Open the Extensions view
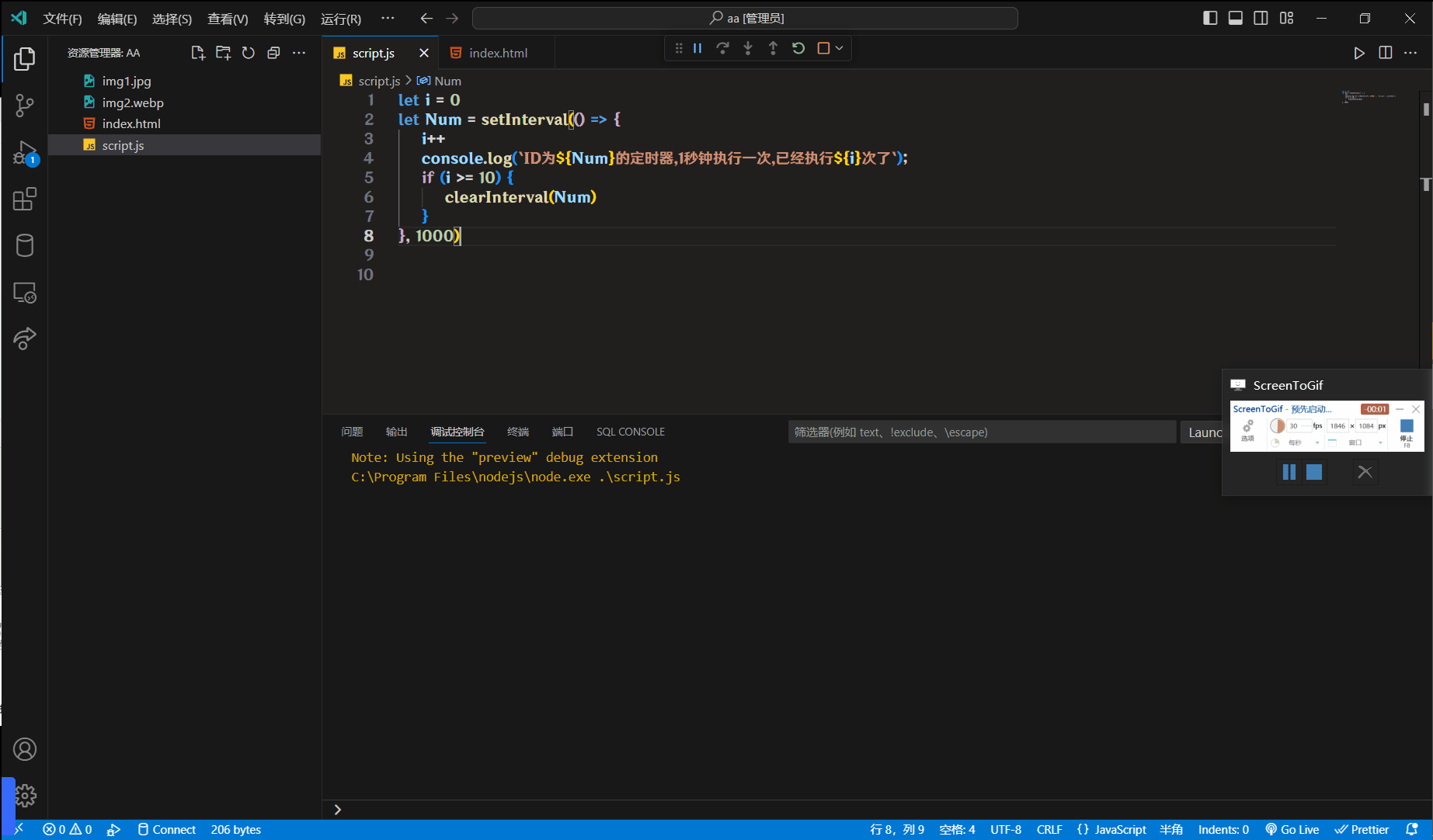Viewport: 1433px width, 840px height. (25, 200)
